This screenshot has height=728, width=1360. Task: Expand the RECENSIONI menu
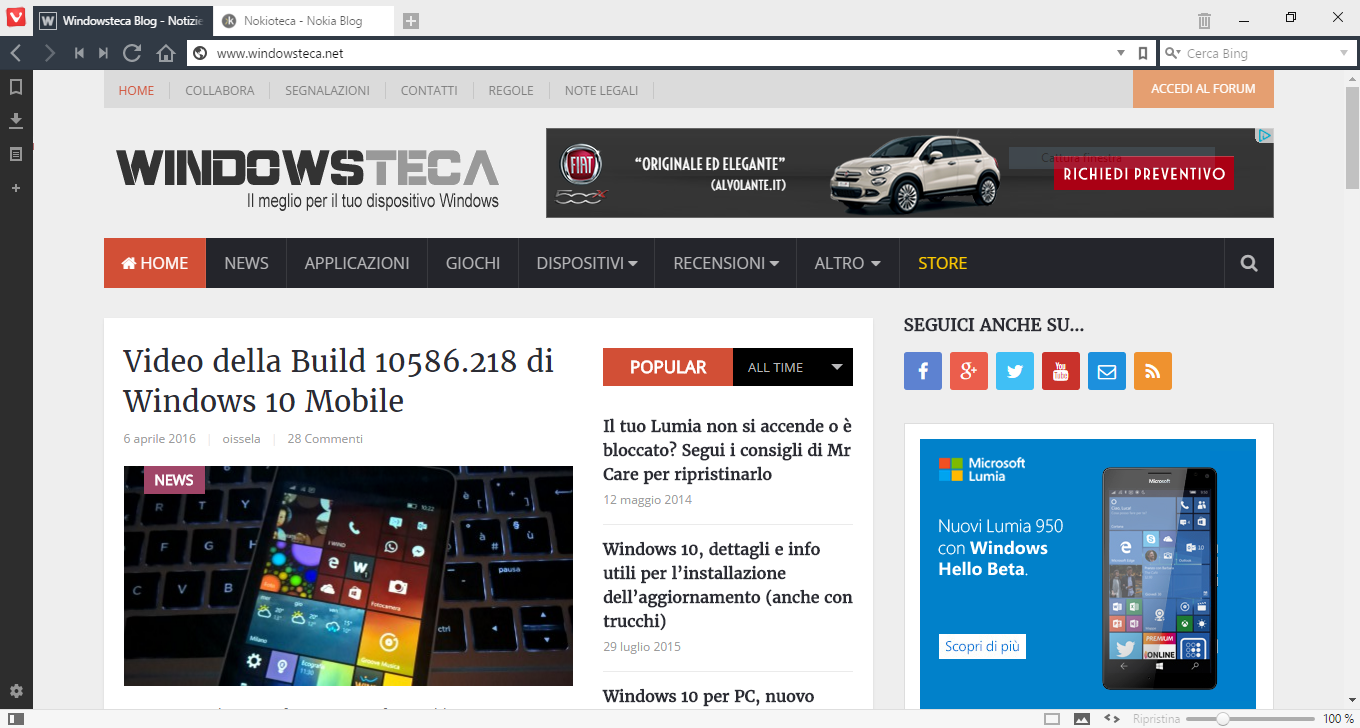tap(726, 263)
